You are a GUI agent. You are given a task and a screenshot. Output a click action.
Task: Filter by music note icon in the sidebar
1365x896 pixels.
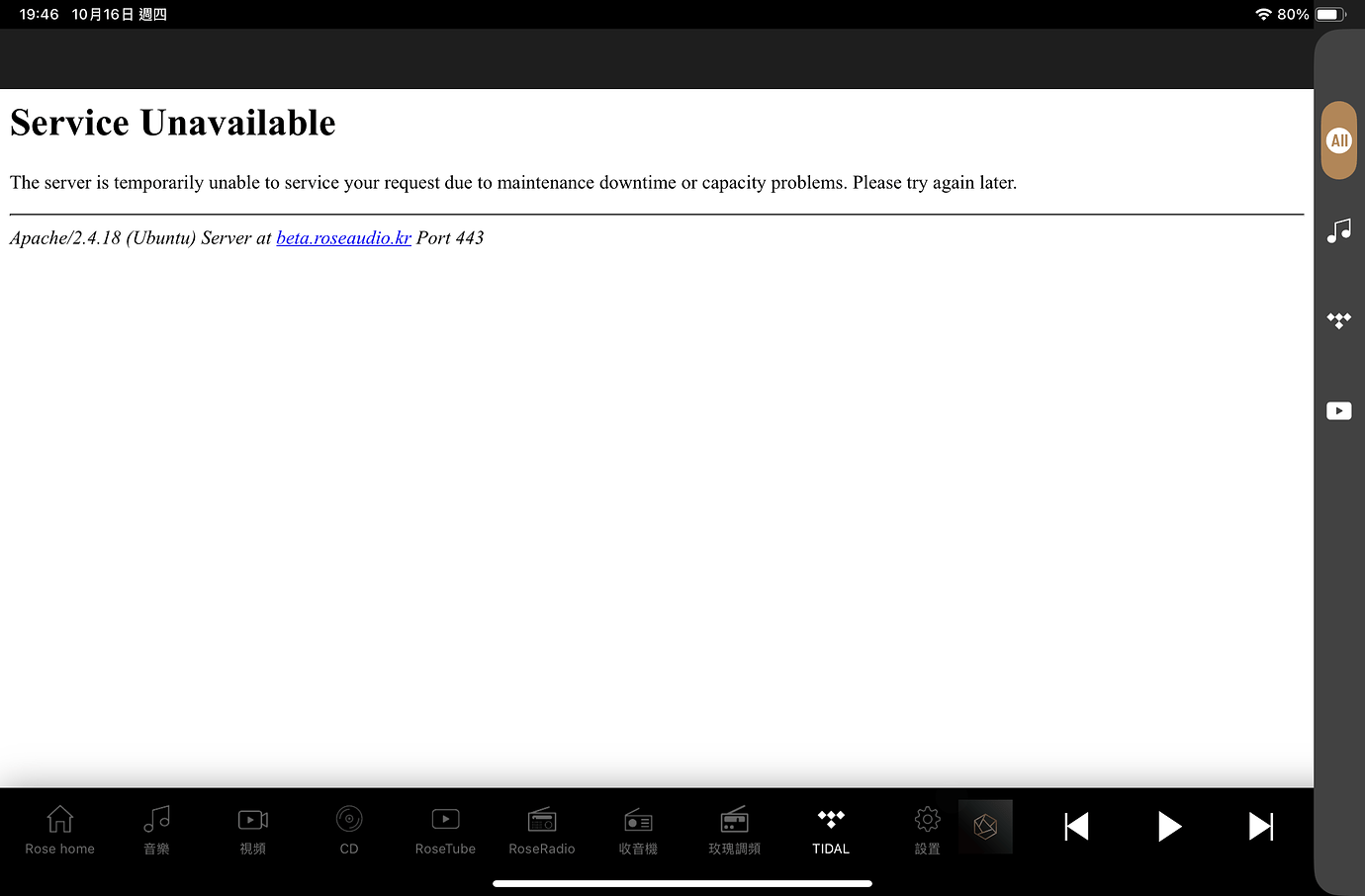coord(1338,231)
